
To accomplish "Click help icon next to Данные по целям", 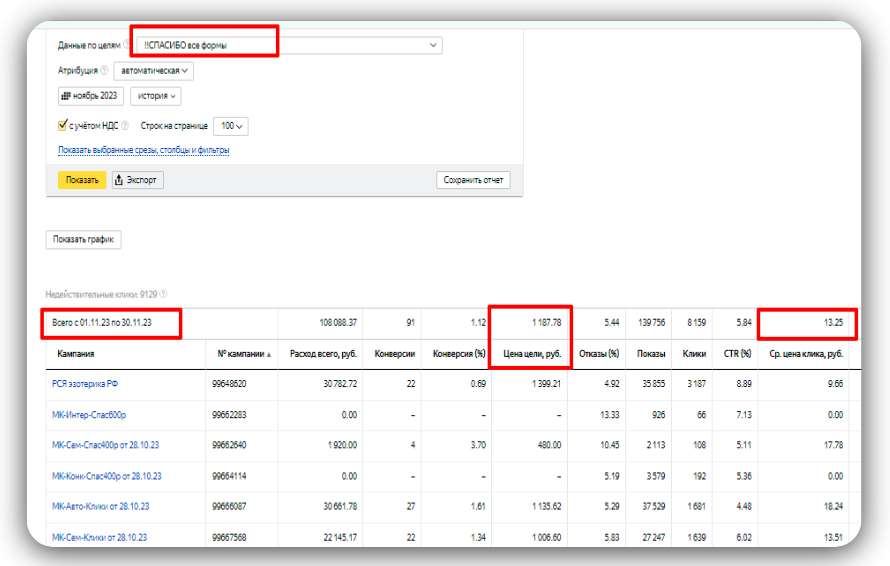I will tap(126, 45).
